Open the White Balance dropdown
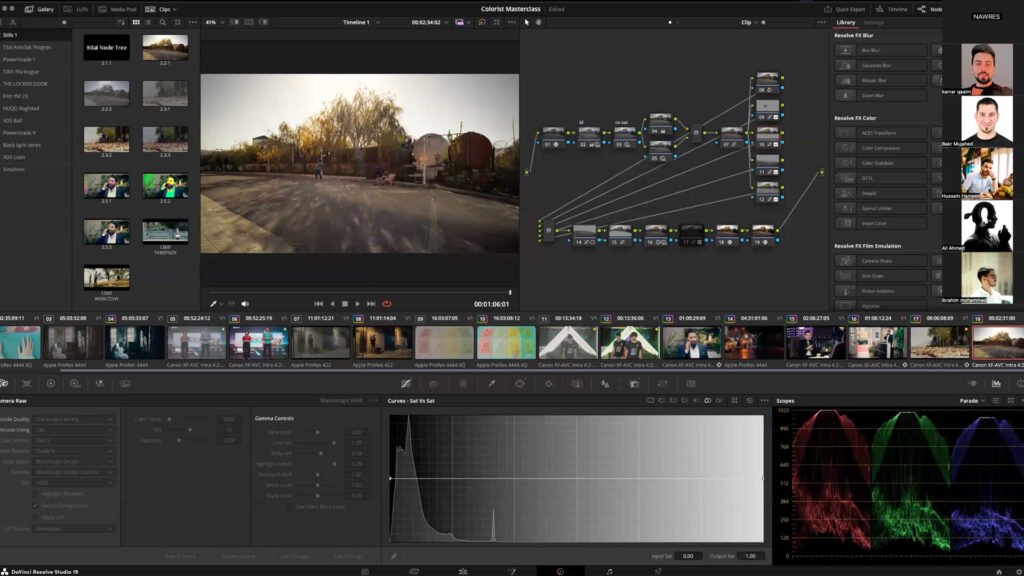 pyautogui.click(x=74, y=451)
